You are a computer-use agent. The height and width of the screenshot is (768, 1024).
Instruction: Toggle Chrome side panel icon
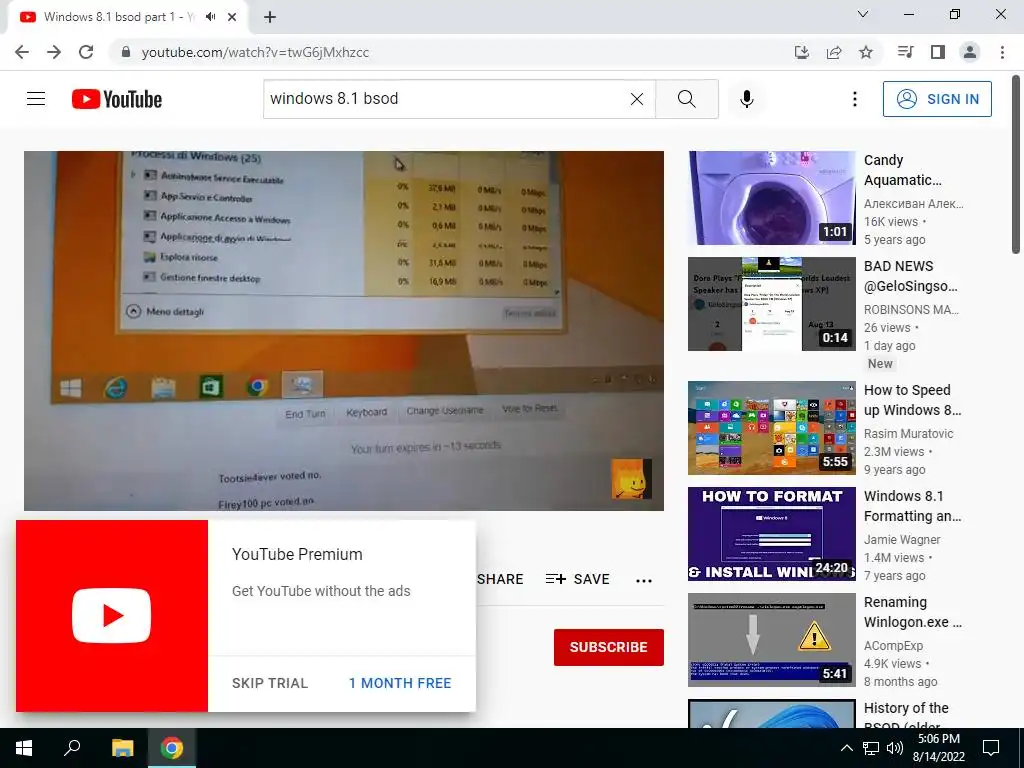[938, 52]
